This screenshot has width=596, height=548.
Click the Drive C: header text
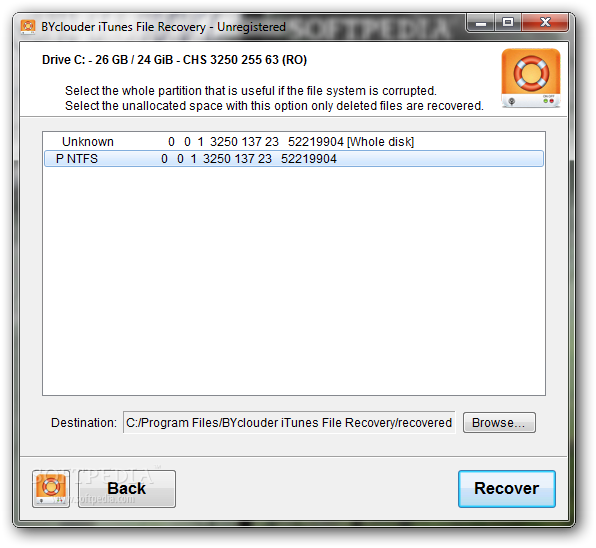(174, 60)
